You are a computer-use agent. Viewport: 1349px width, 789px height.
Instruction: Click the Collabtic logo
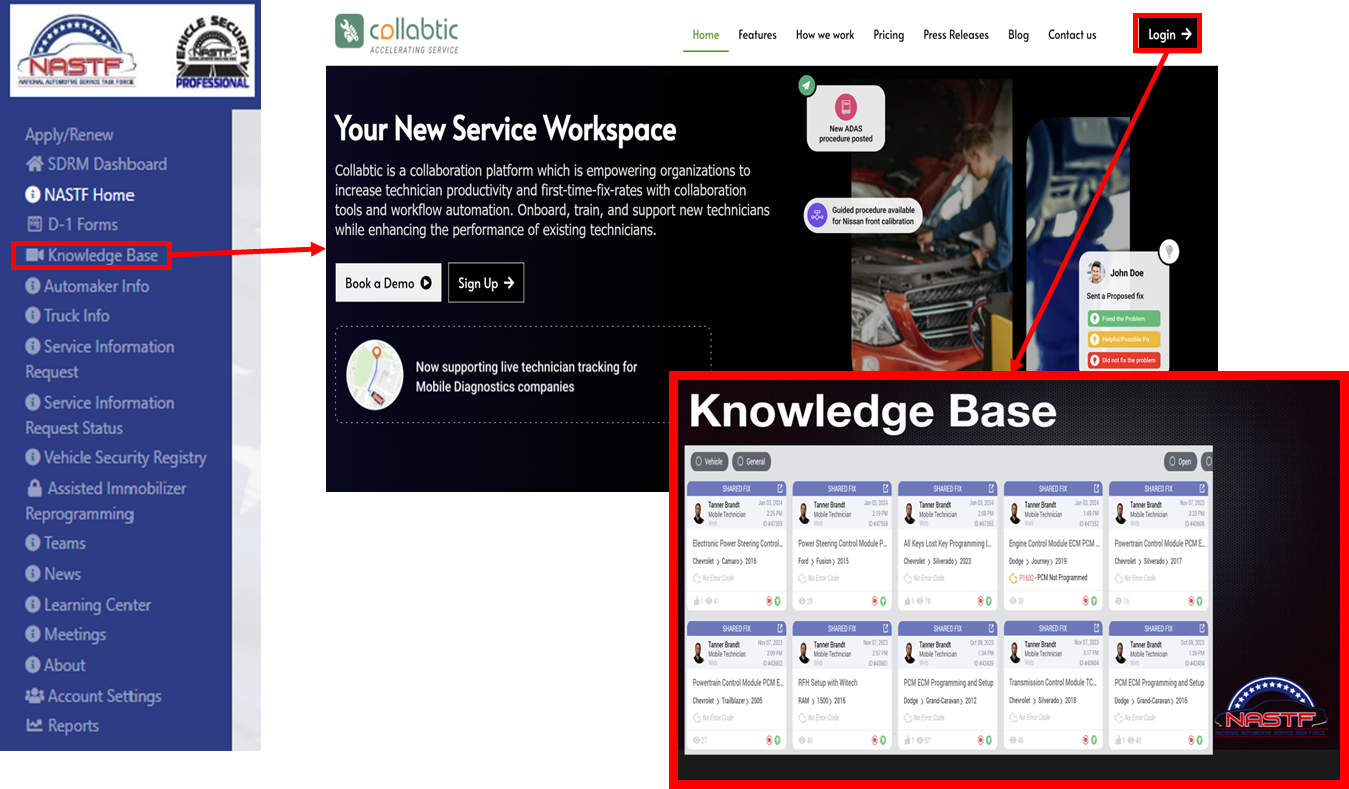point(397,33)
